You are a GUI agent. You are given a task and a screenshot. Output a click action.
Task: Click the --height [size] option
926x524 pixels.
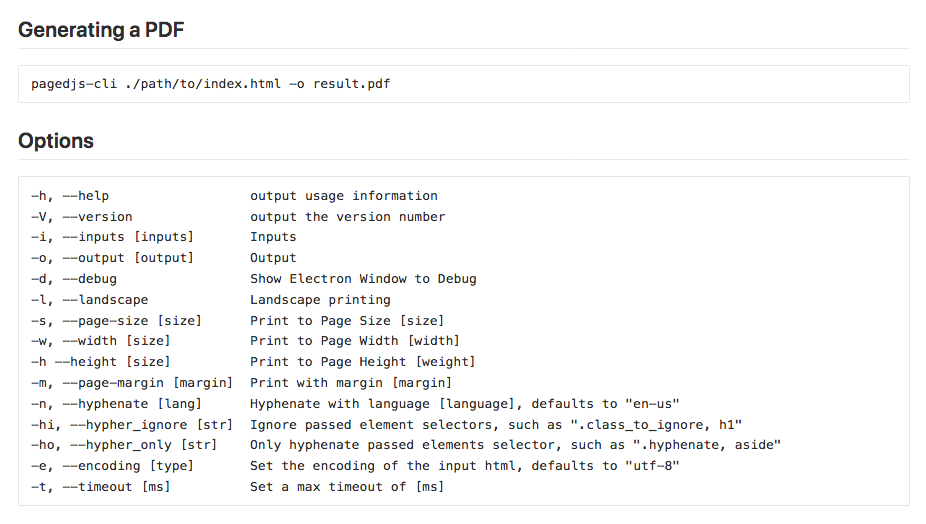pyautogui.click(x=100, y=362)
